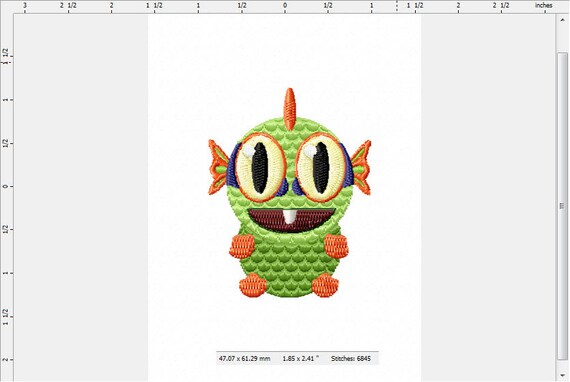Viewport: 570px width, 382px height.
Task: Click the bottom left orange foot
Action: click(253, 285)
